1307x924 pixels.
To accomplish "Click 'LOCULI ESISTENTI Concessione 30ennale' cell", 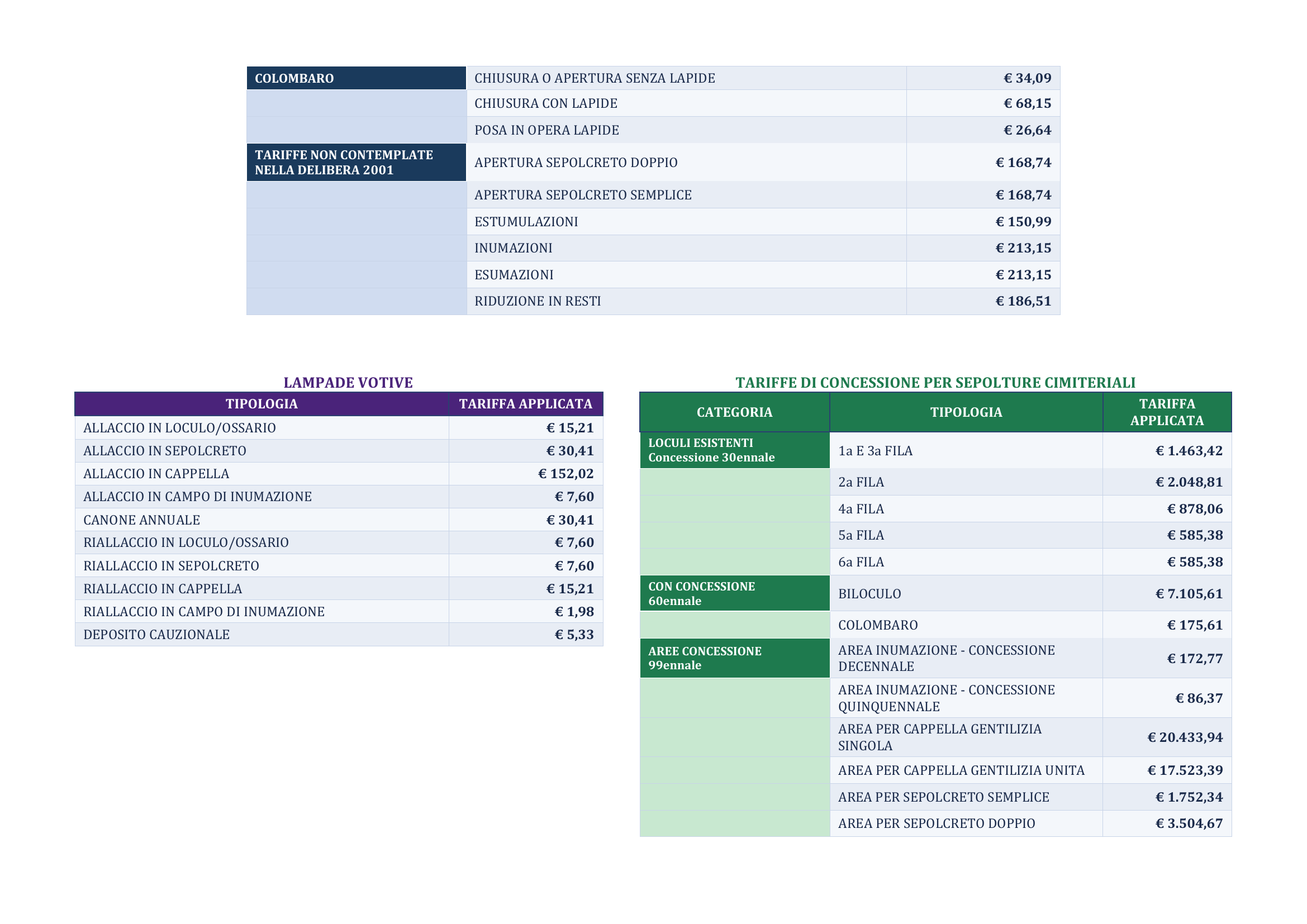I will (735, 450).
